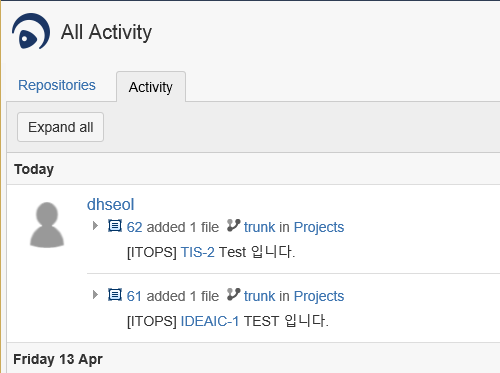
Task: Expand details of changeset 61
Action: [95, 295]
